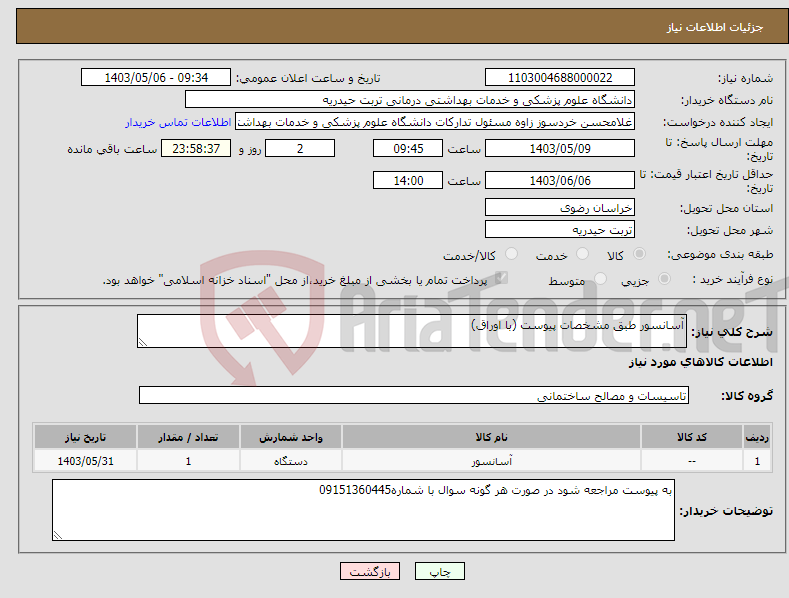Click the price validity time 14:00
Screen dimensions: 789x598
click(408, 180)
